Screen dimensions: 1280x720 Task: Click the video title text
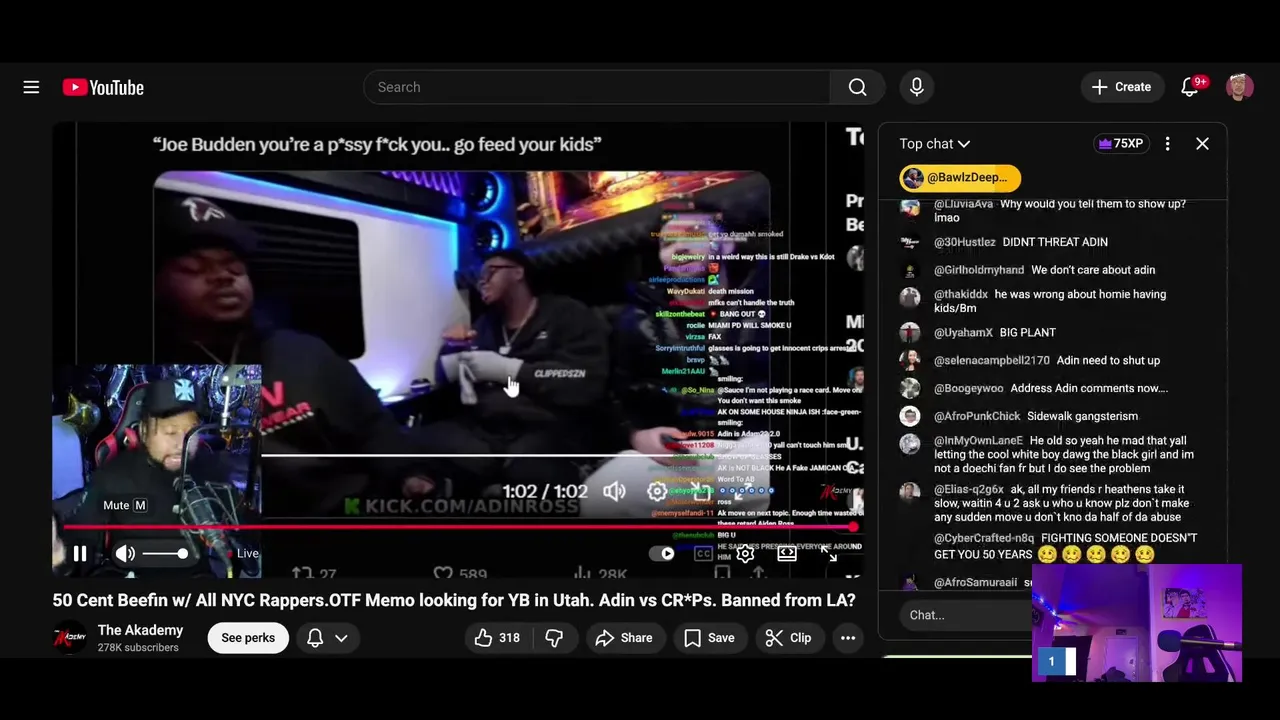coord(454,600)
